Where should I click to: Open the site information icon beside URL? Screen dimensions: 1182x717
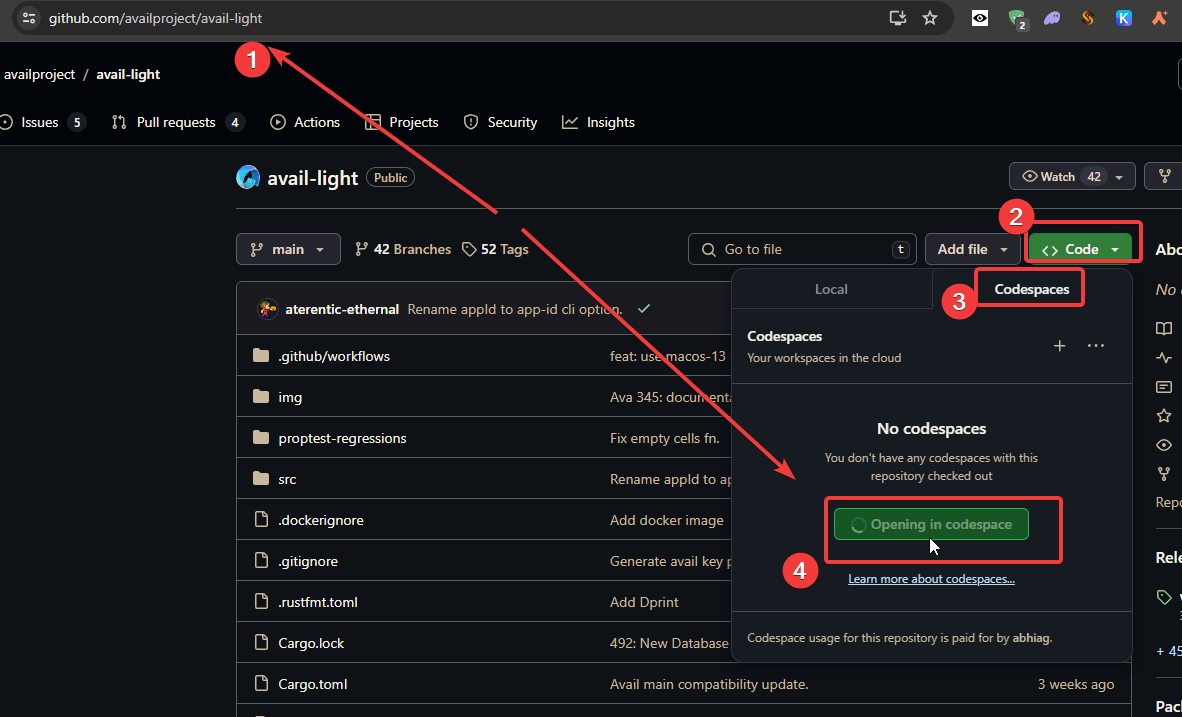[29, 18]
